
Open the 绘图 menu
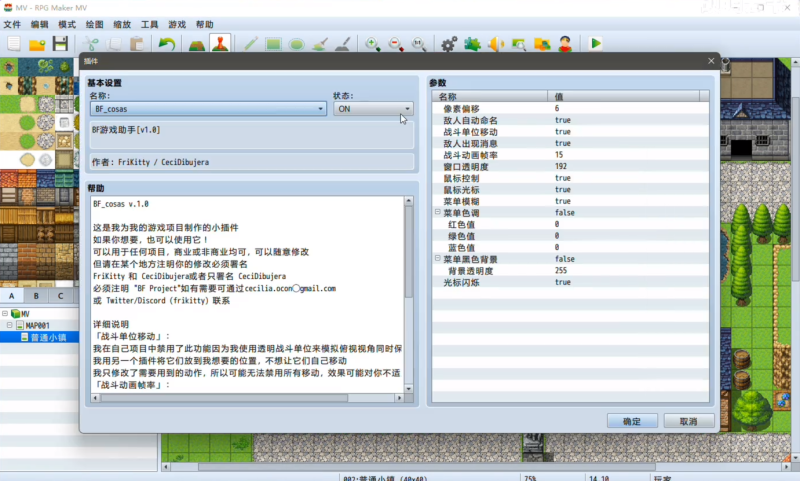[94, 24]
